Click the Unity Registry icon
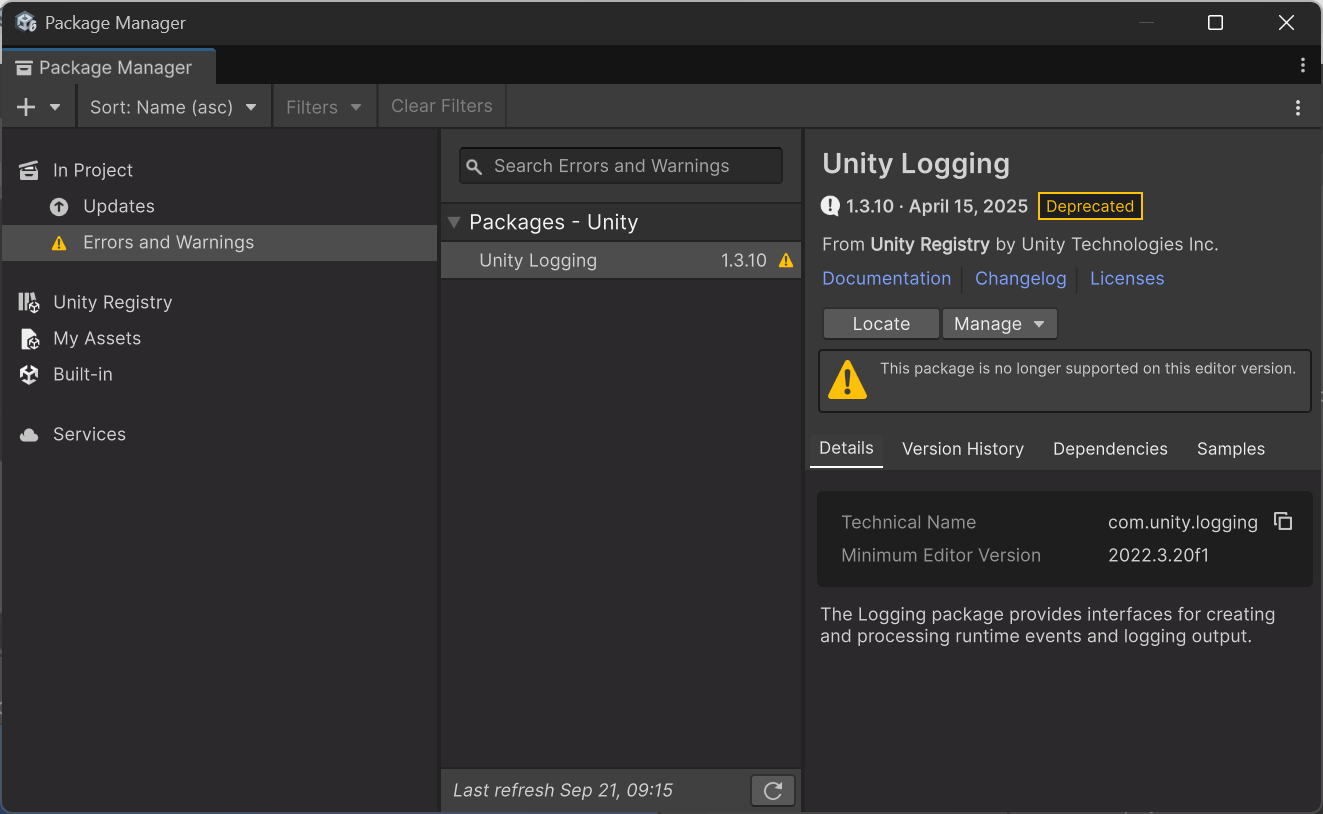1323x814 pixels. point(29,302)
